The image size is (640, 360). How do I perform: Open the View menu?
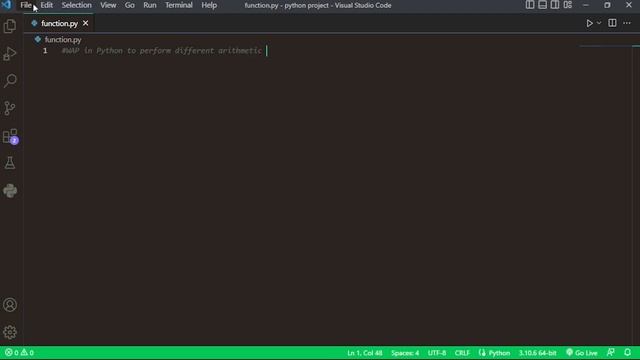tap(108, 5)
